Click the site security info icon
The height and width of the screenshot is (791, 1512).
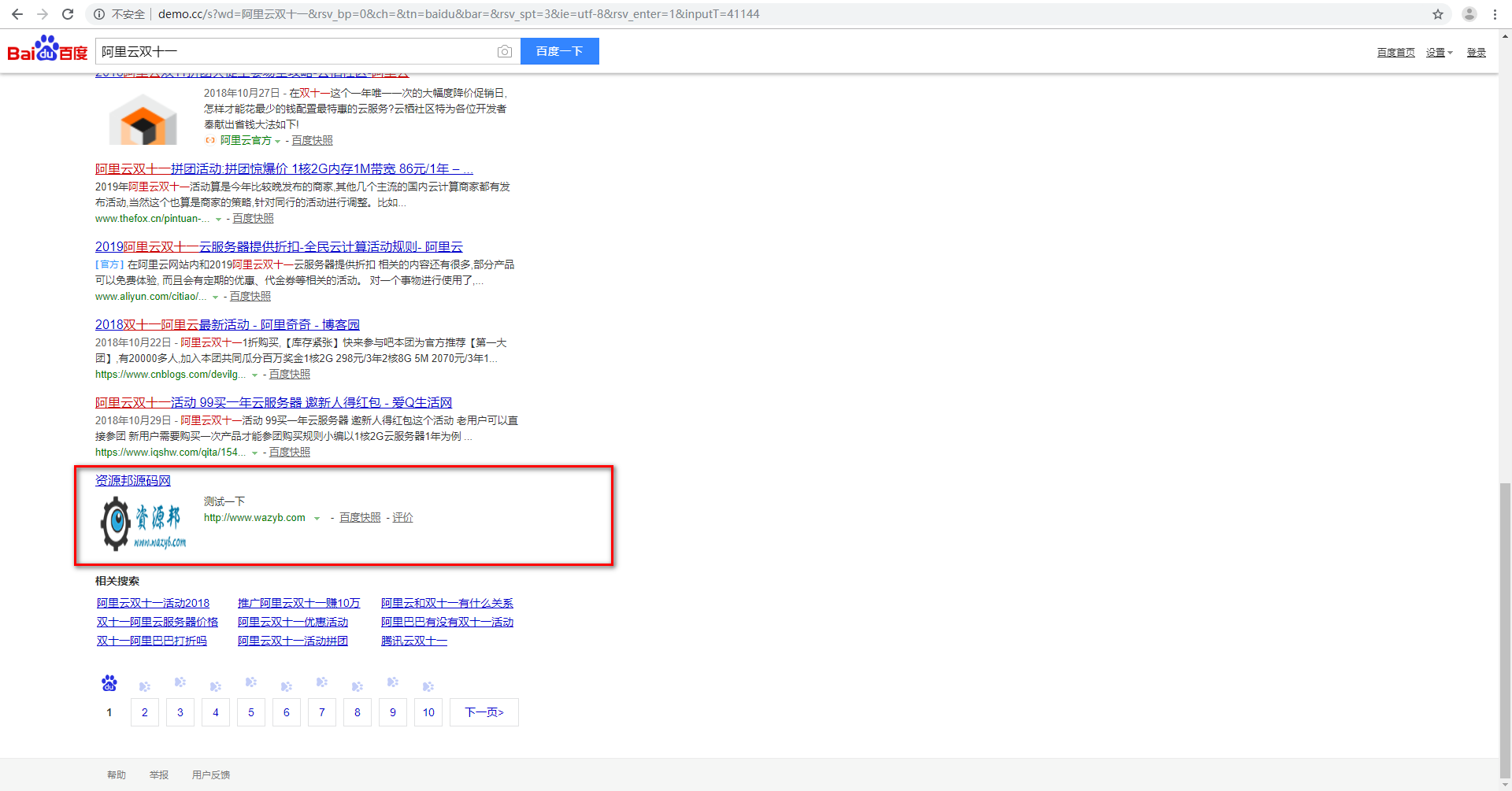pos(99,14)
